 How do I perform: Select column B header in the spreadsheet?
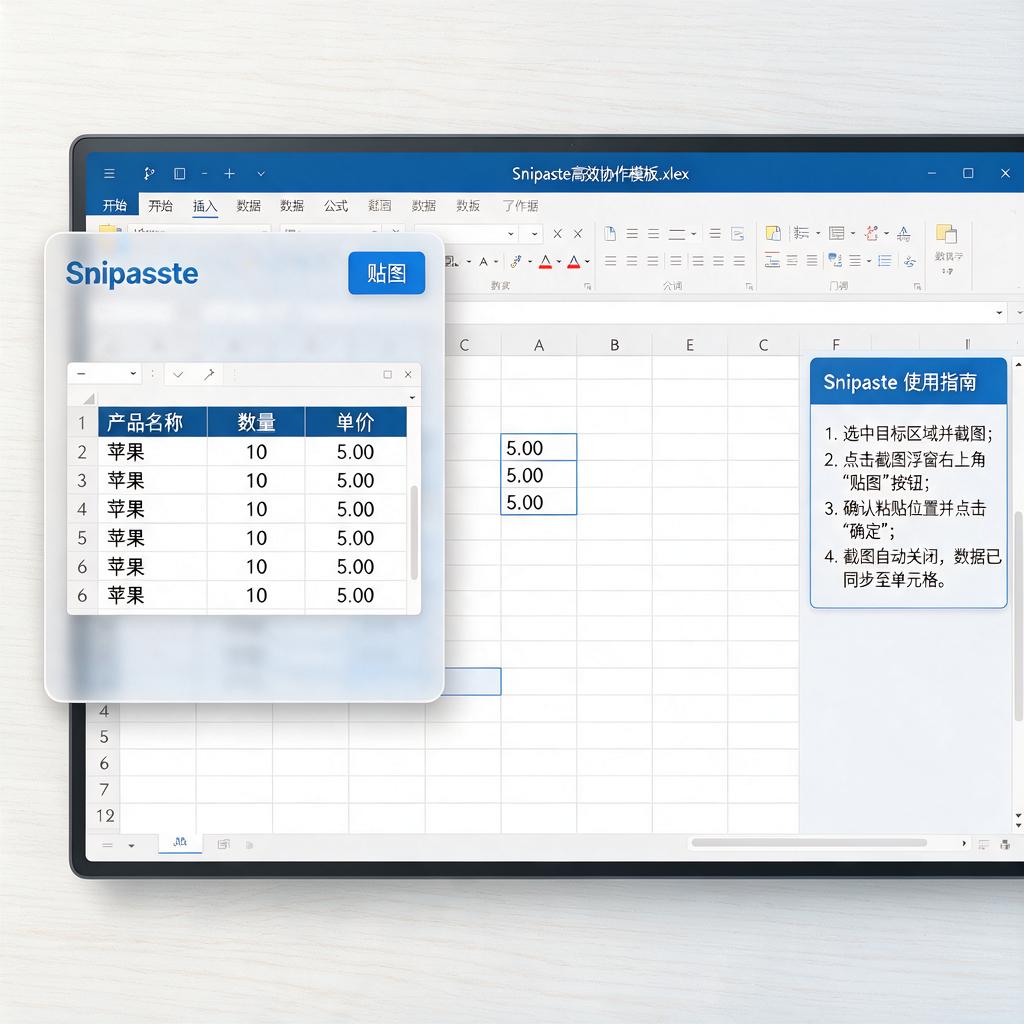click(x=615, y=345)
